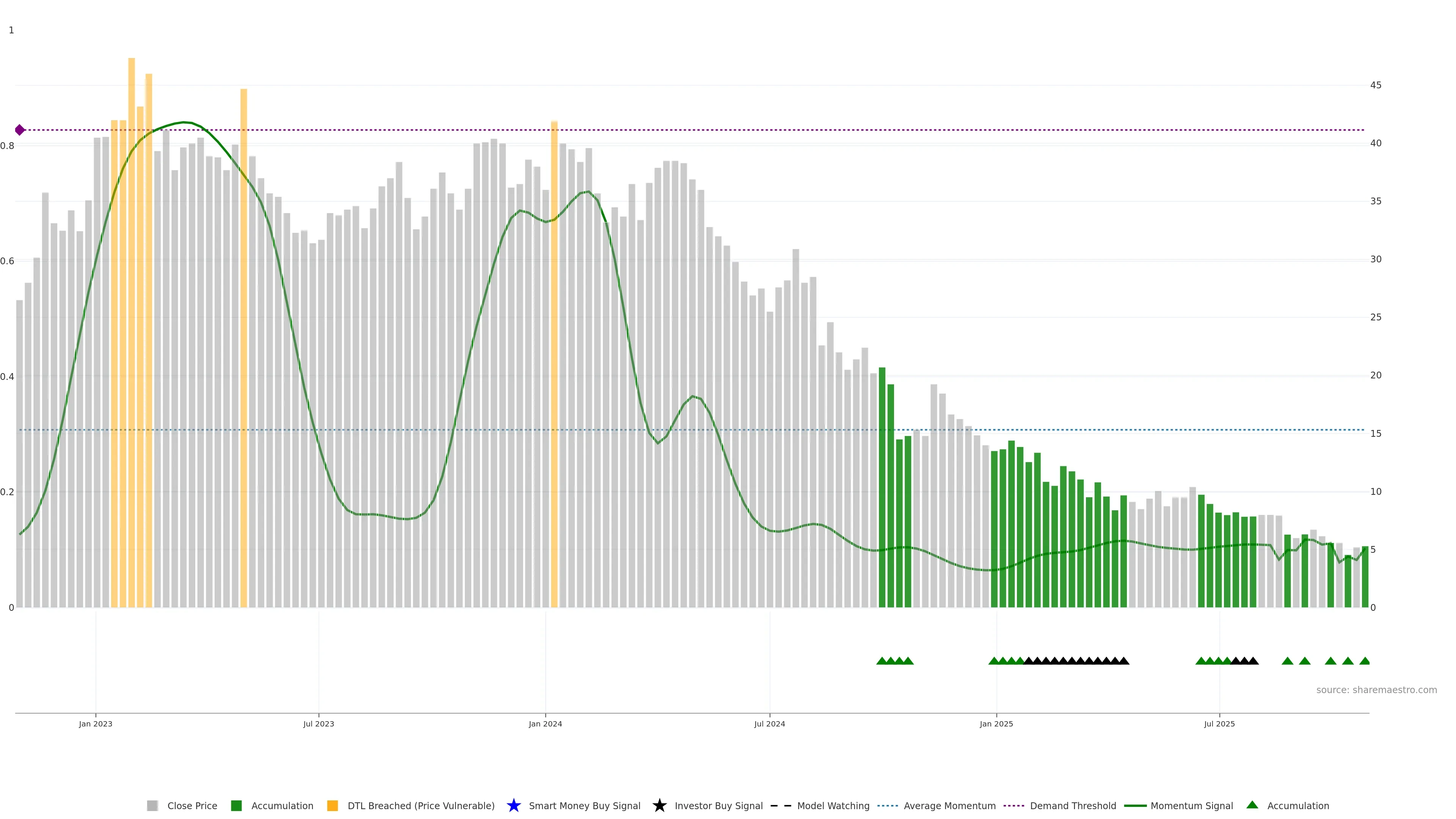This screenshot has width=1456, height=819.
Task: Click the green triangle Accumulation legend icon
Action: pyautogui.click(x=1252, y=805)
